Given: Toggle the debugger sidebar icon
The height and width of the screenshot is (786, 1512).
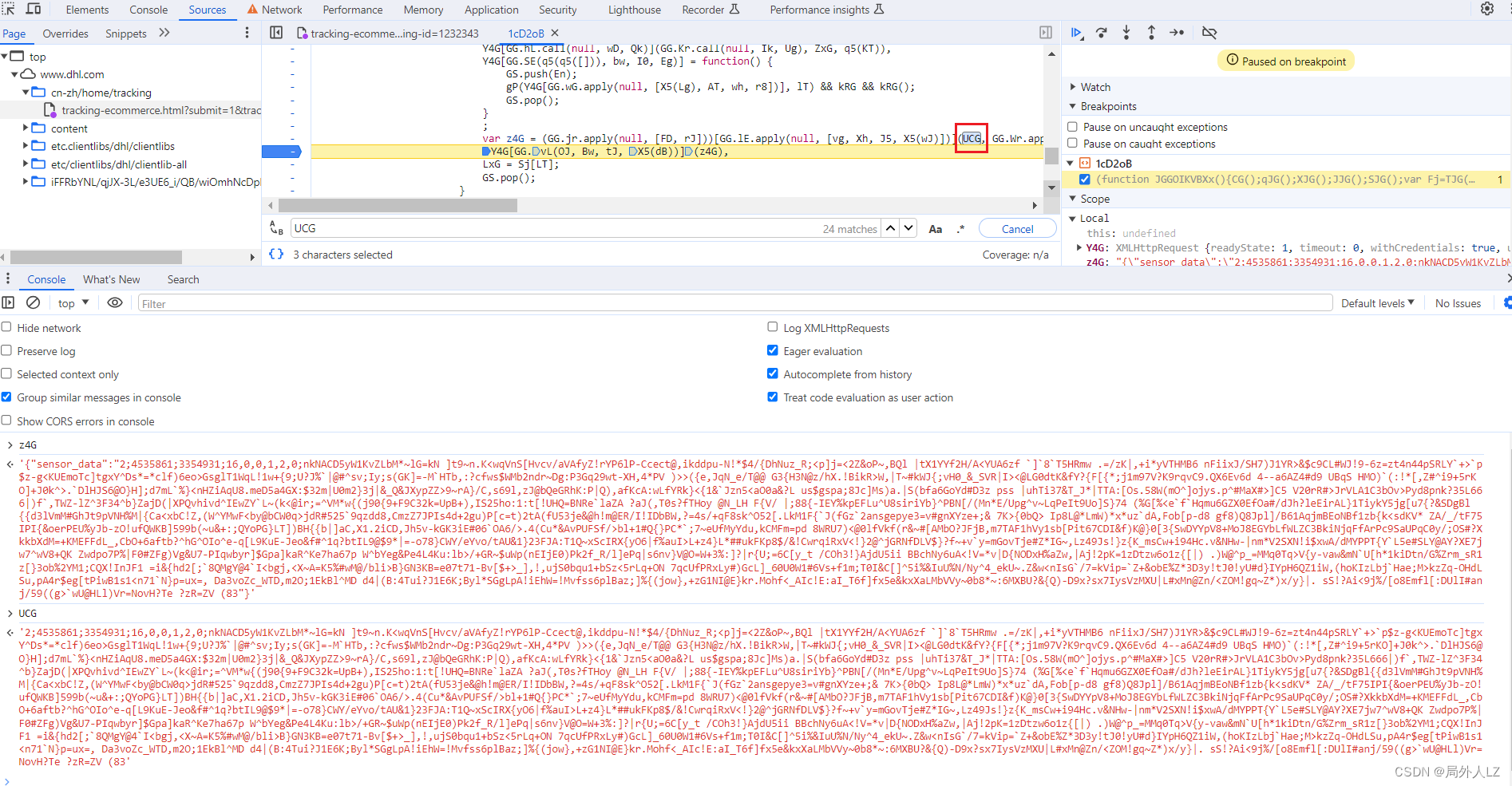Looking at the screenshot, I should click(x=1046, y=33).
